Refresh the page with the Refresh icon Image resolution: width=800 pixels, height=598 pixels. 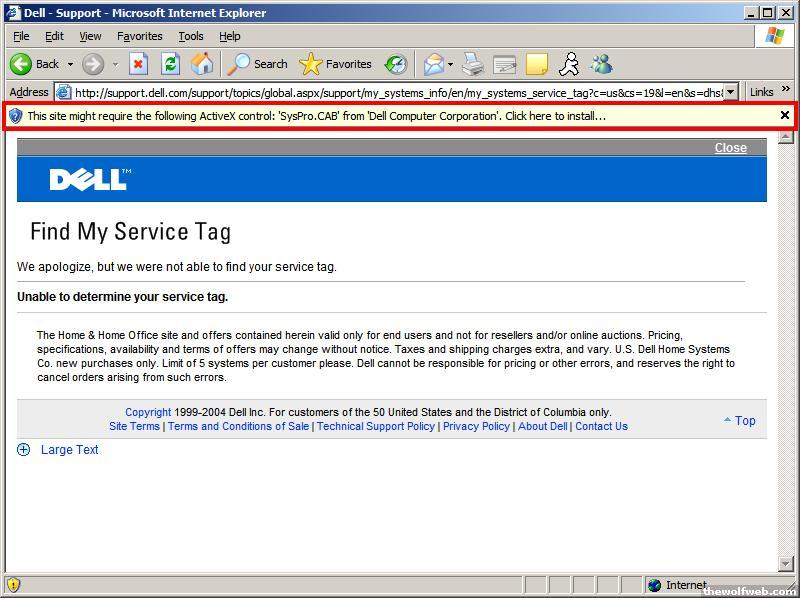[170, 64]
